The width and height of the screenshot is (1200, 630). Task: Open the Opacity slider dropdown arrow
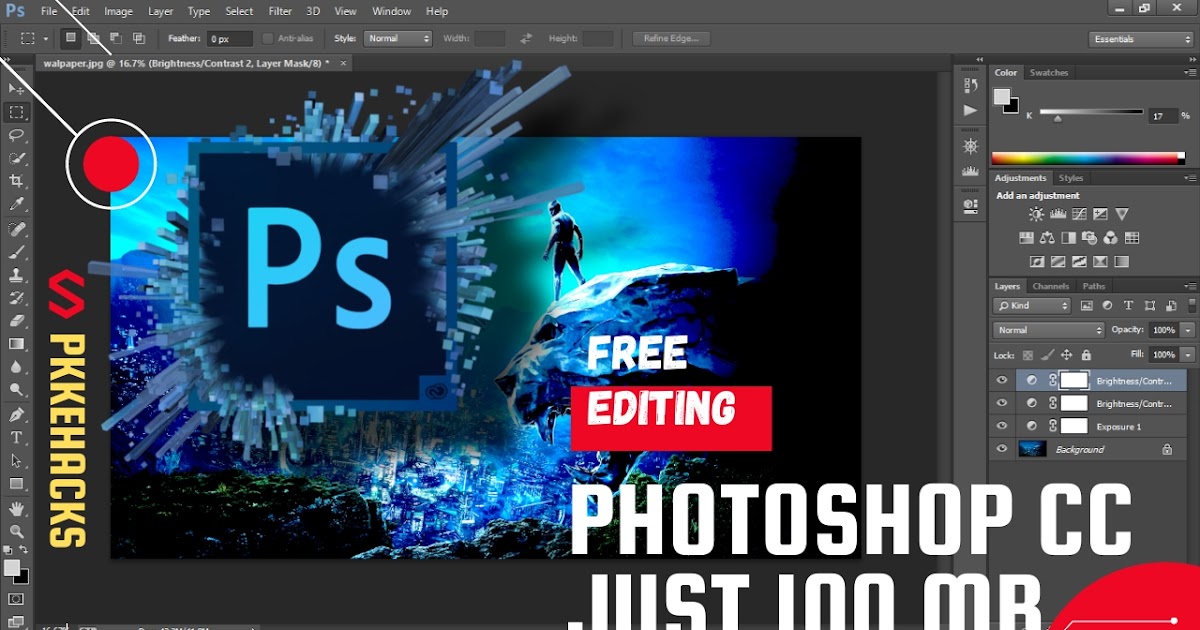[x=1187, y=330]
